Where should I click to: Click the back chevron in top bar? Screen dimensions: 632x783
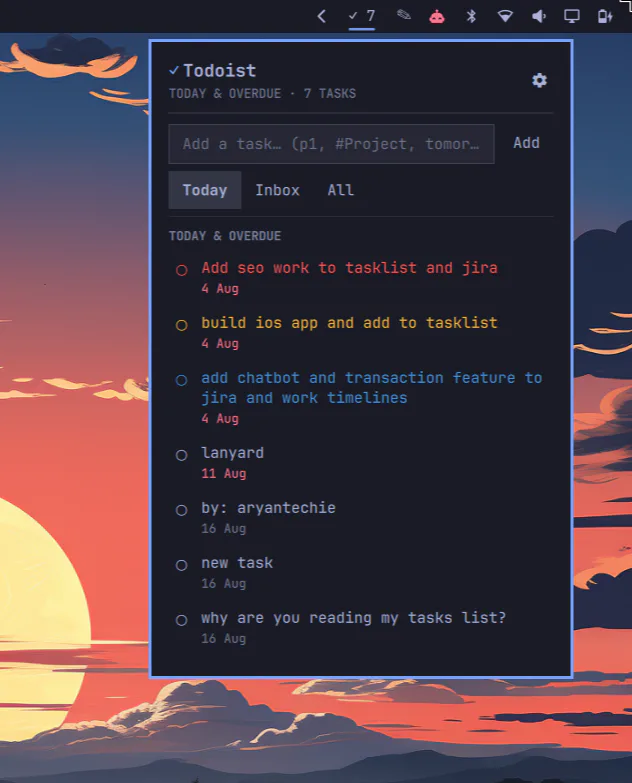pos(322,16)
